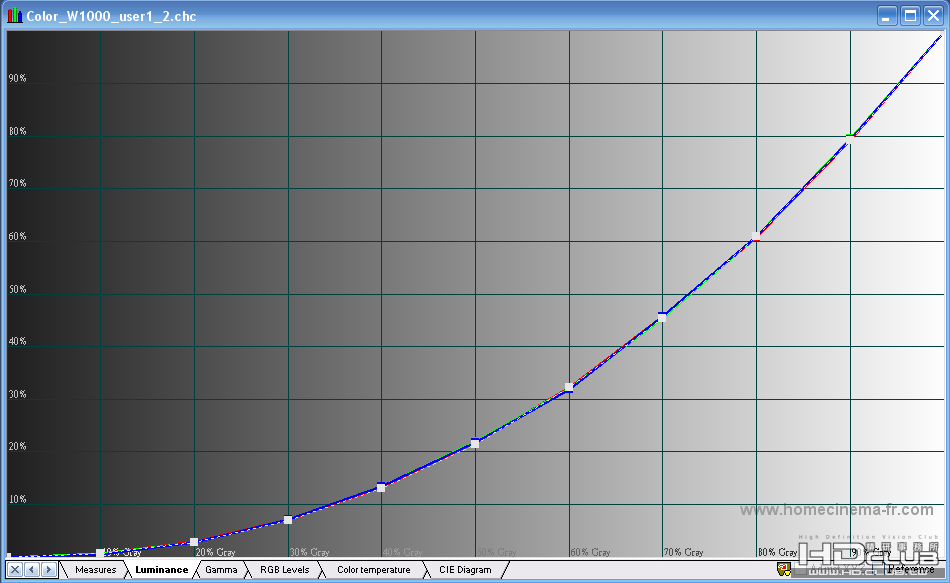
Task: Click the Reference label at bottom right
Action: [x=911, y=568]
